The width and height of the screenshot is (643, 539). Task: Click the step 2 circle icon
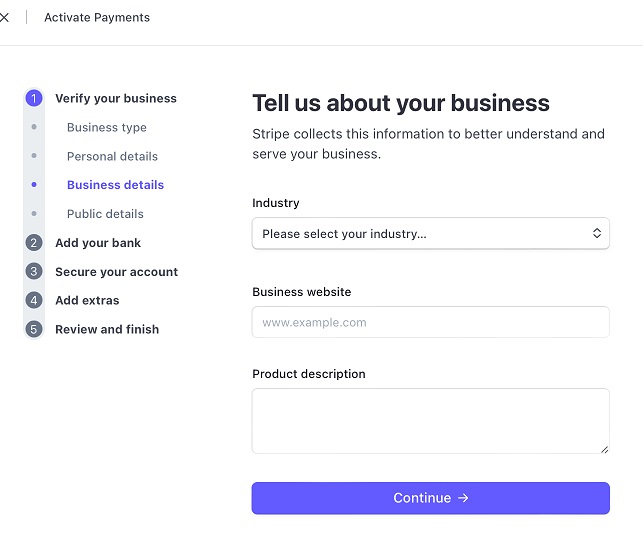(34, 243)
